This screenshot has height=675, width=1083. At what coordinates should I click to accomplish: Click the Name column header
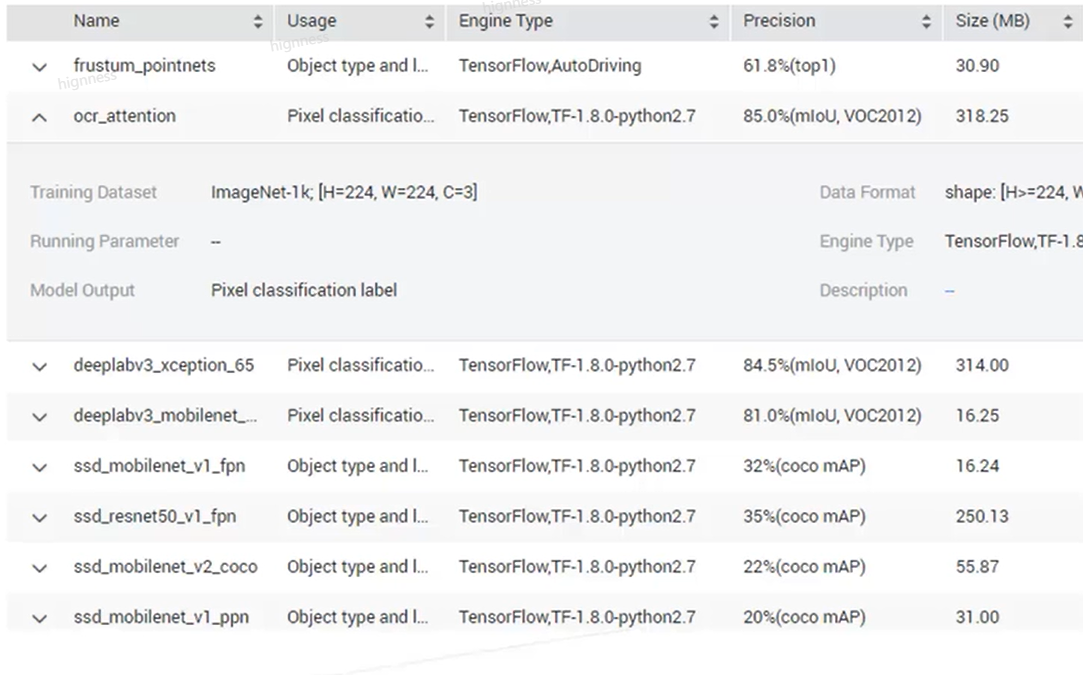96,21
